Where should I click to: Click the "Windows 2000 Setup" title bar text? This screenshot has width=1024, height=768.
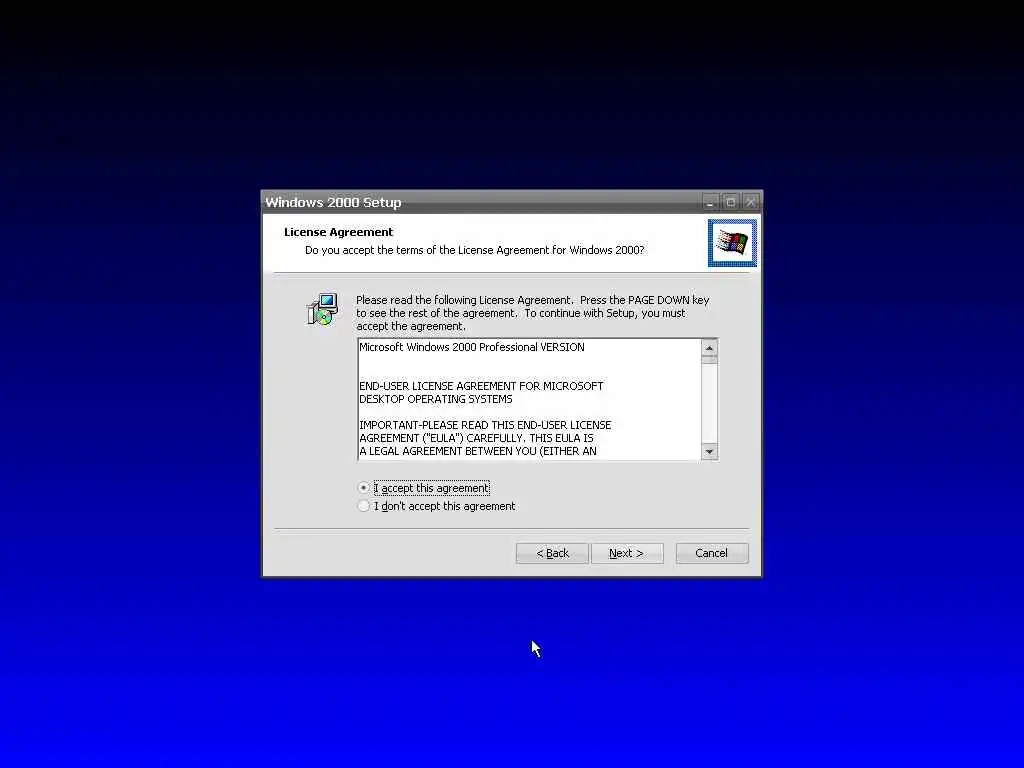(x=333, y=202)
